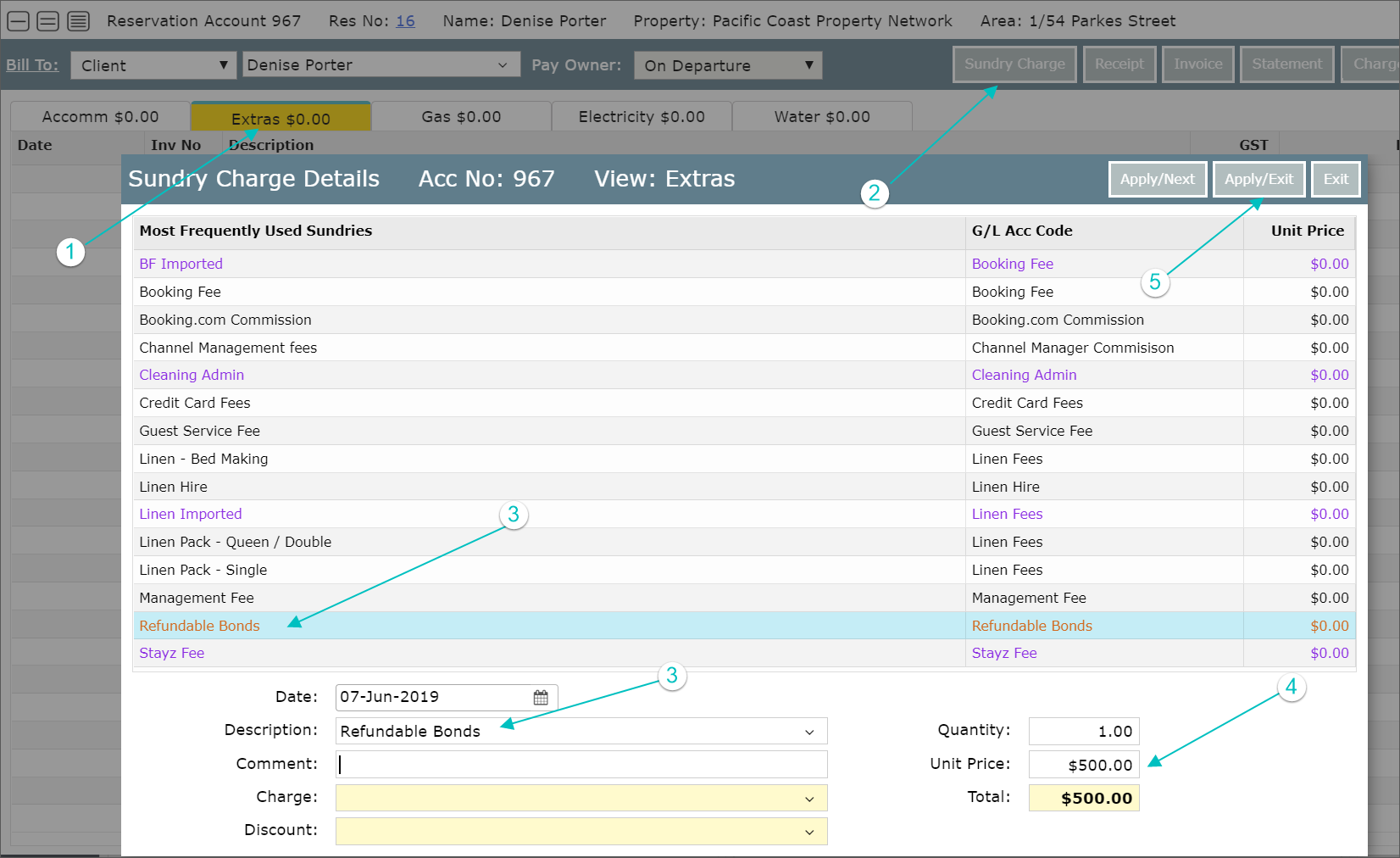
Task: Open the Accomm tab
Action: click(100, 117)
